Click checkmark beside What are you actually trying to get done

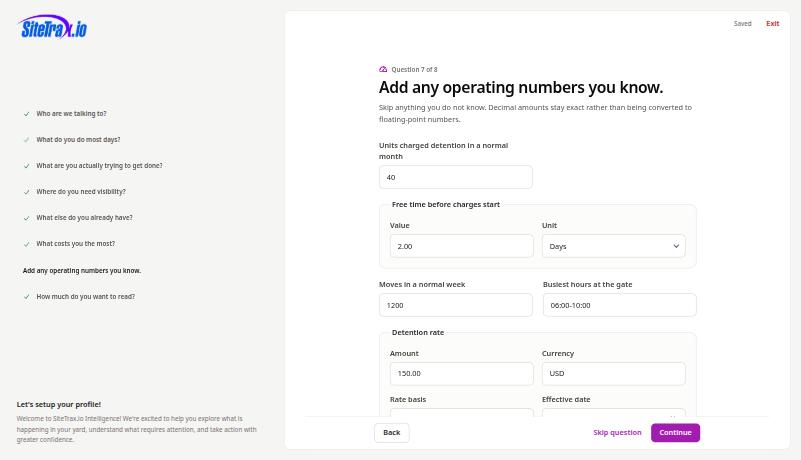tap(27, 166)
